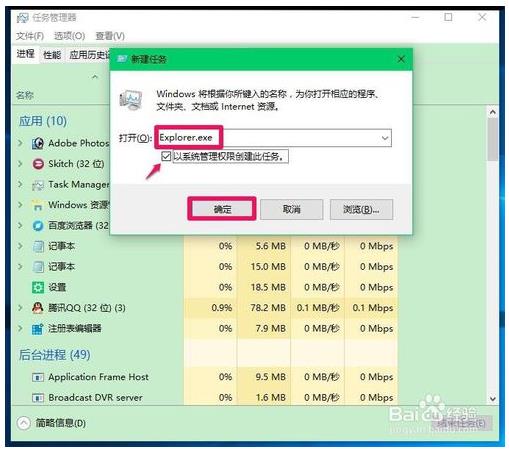Open the 文件(F) menu

pos(30,36)
